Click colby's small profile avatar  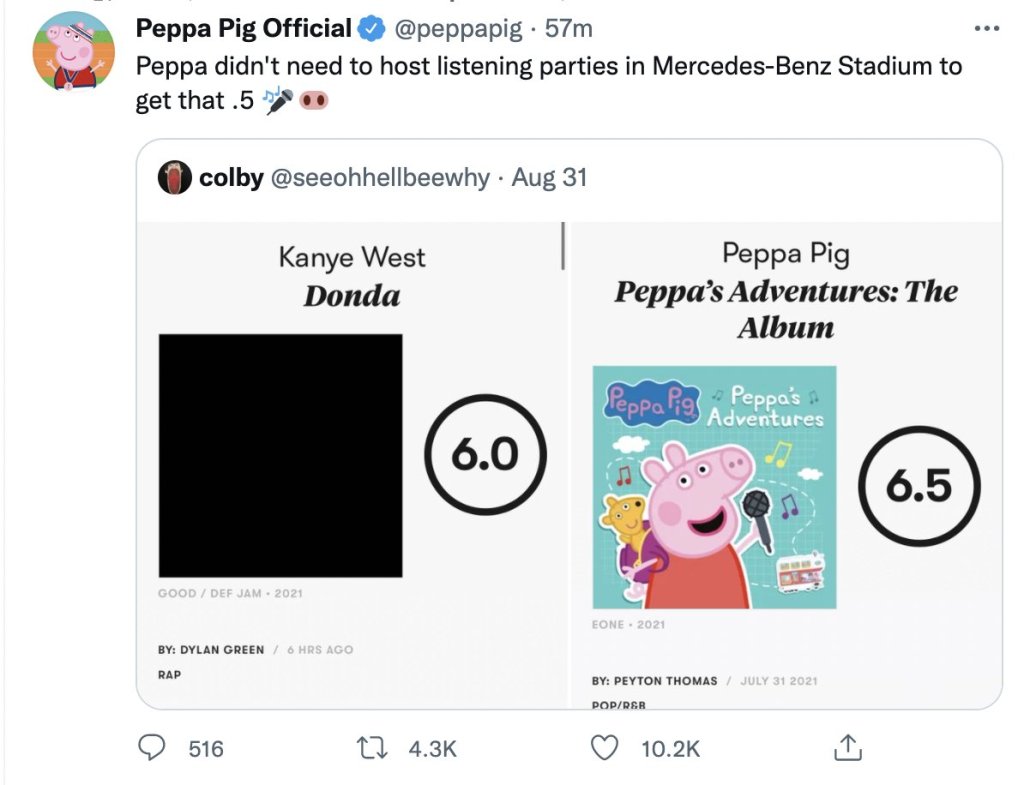click(175, 179)
